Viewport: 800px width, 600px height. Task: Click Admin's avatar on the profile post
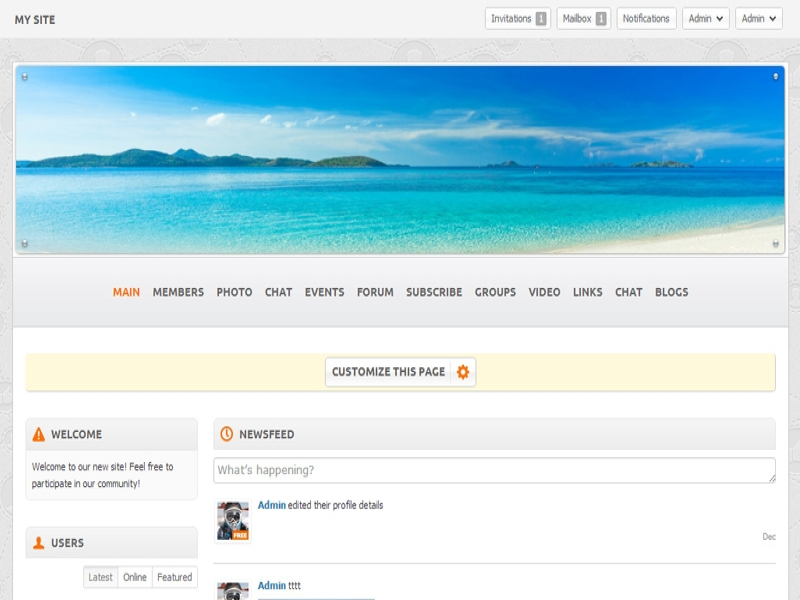[x=233, y=521]
